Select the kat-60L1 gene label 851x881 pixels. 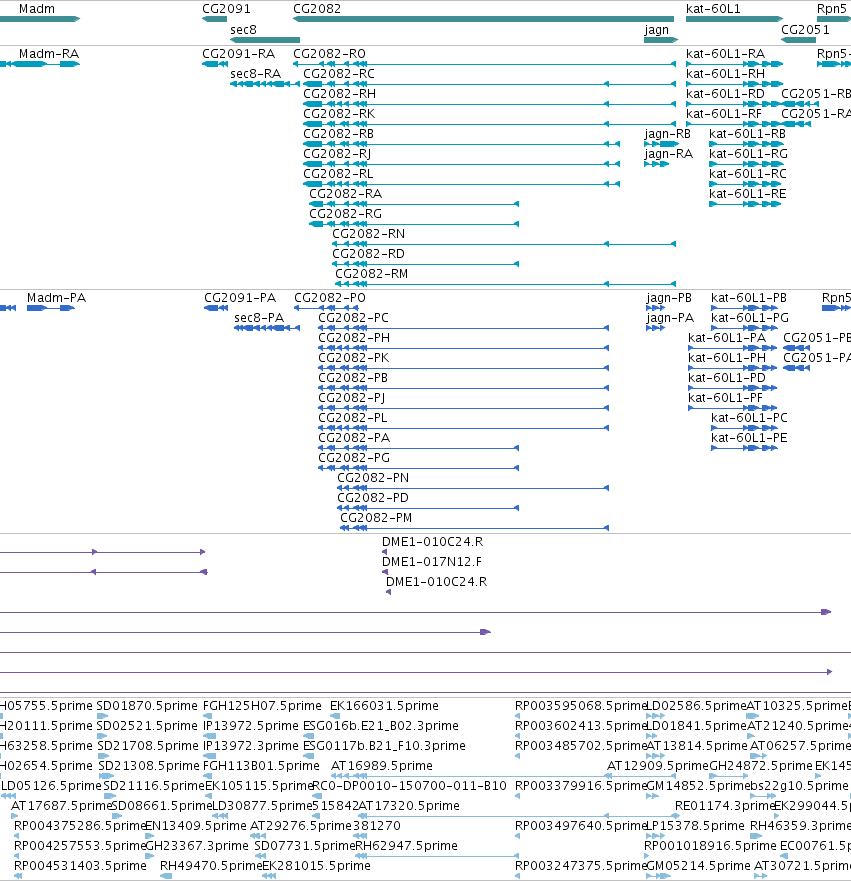click(x=713, y=9)
